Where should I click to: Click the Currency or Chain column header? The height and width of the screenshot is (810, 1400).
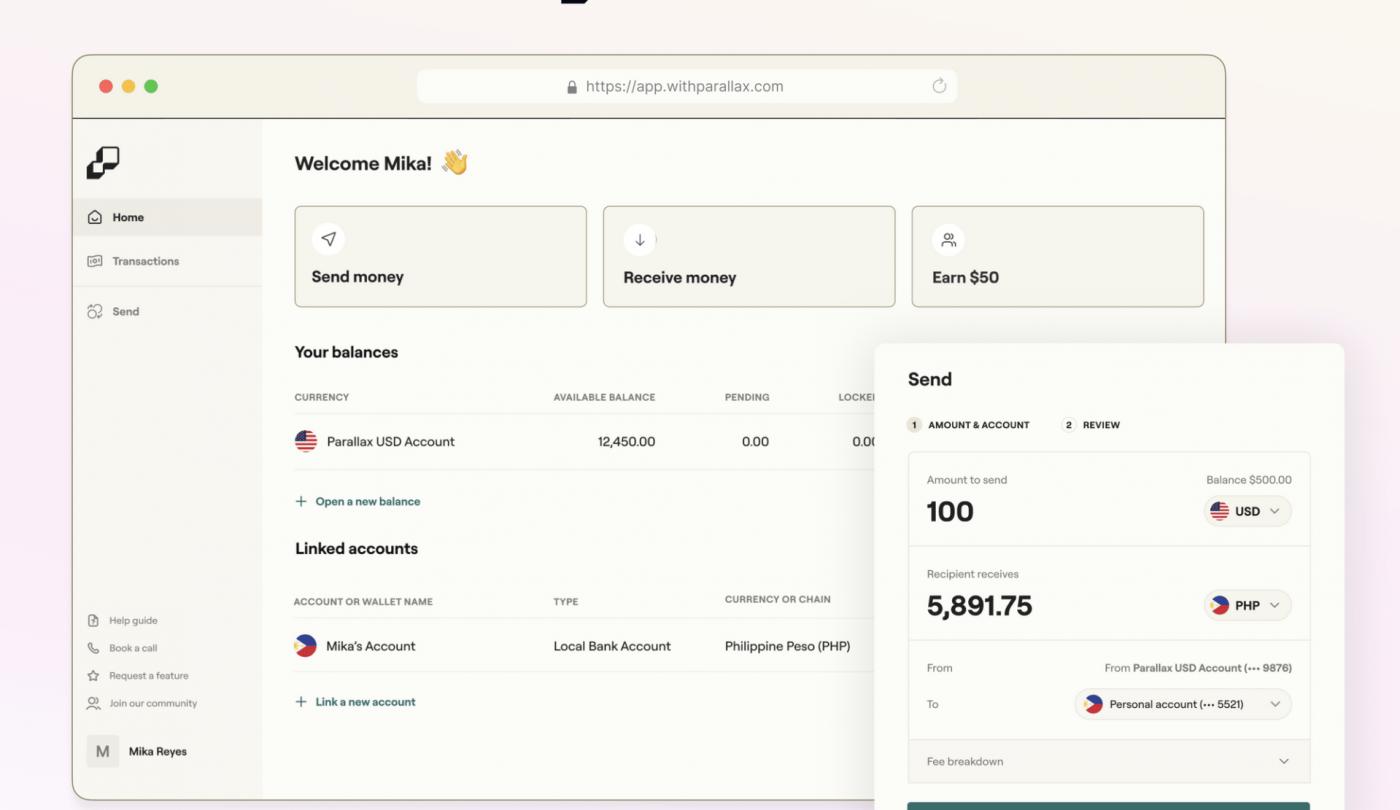778,599
